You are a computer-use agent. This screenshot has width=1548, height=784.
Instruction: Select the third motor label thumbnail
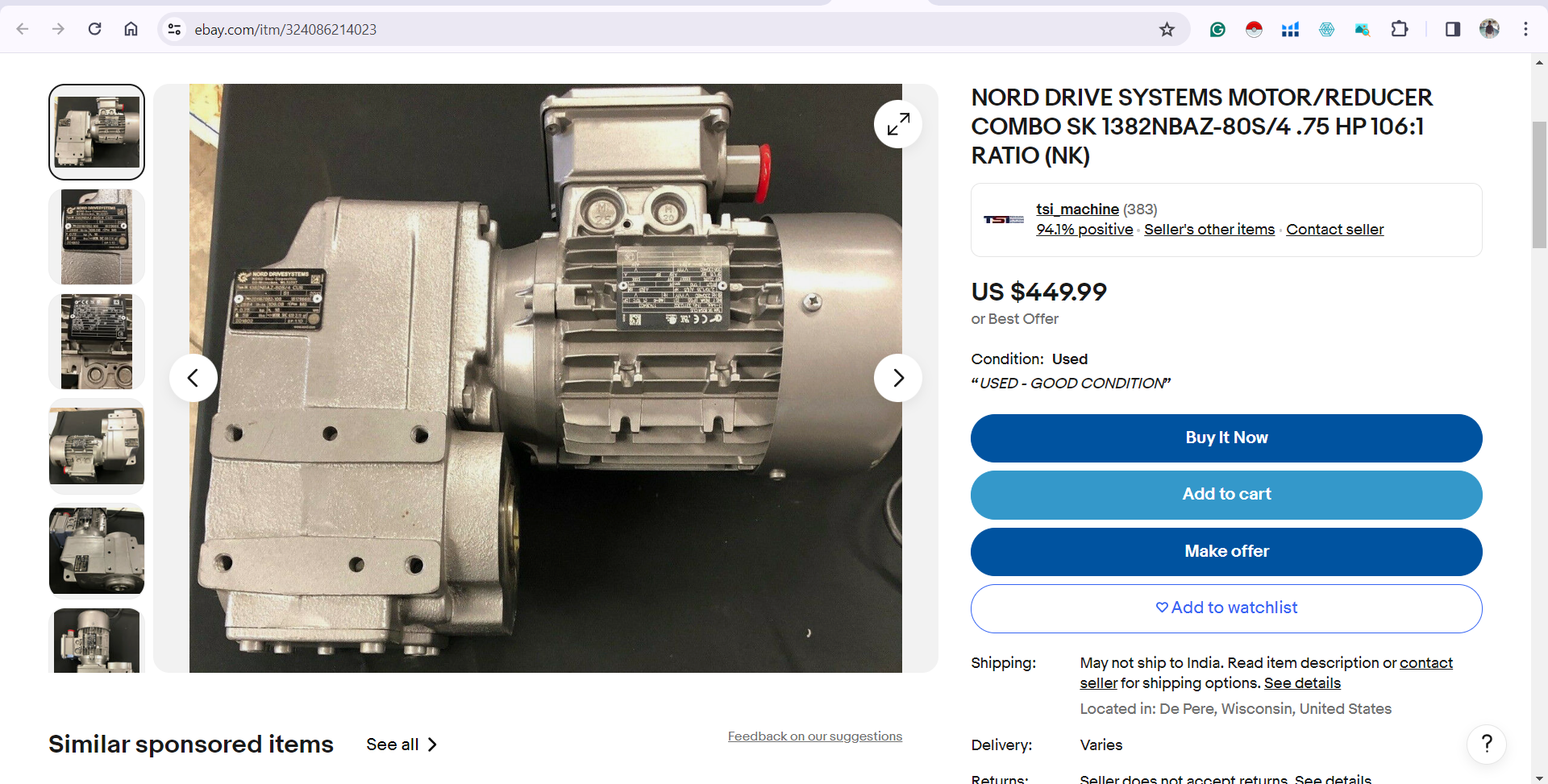[97, 342]
